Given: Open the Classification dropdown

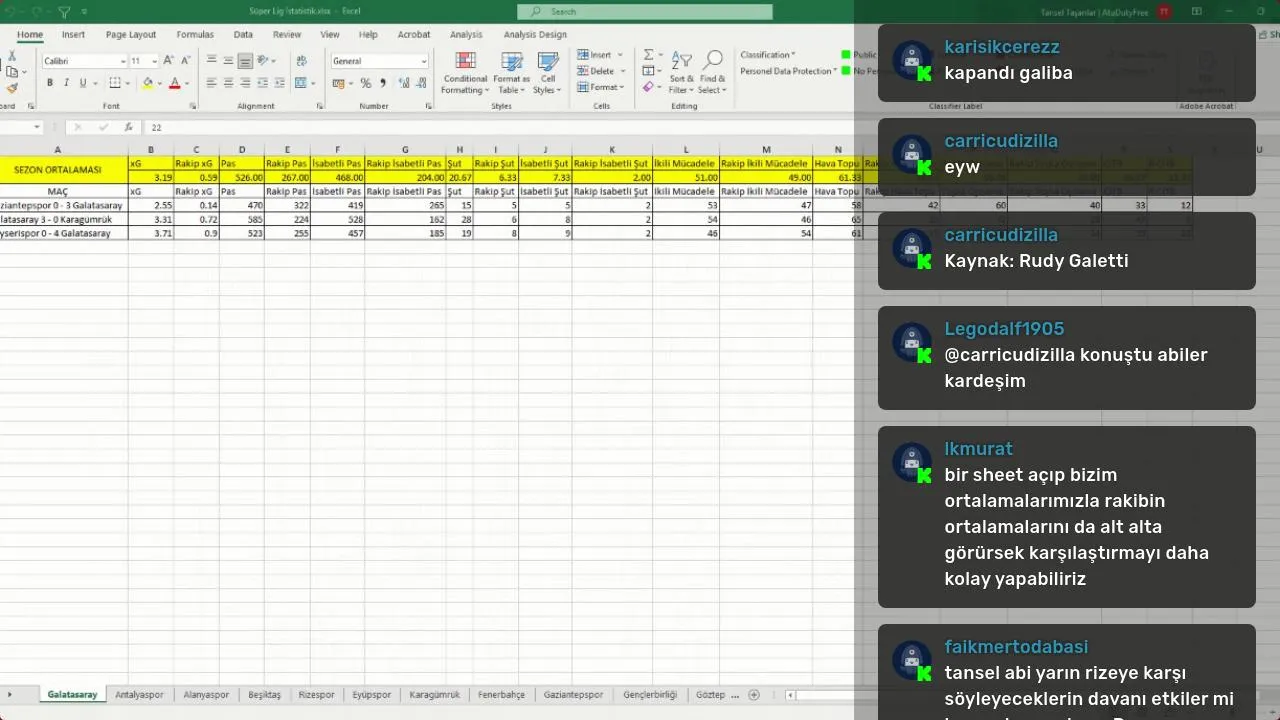Looking at the screenshot, I should [x=768, y=55].
